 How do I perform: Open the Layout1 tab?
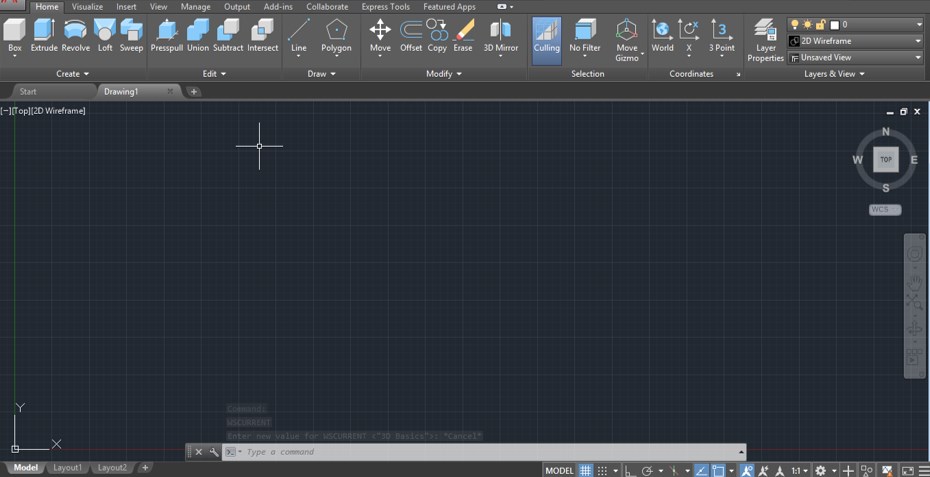click(x=67, y=468)
